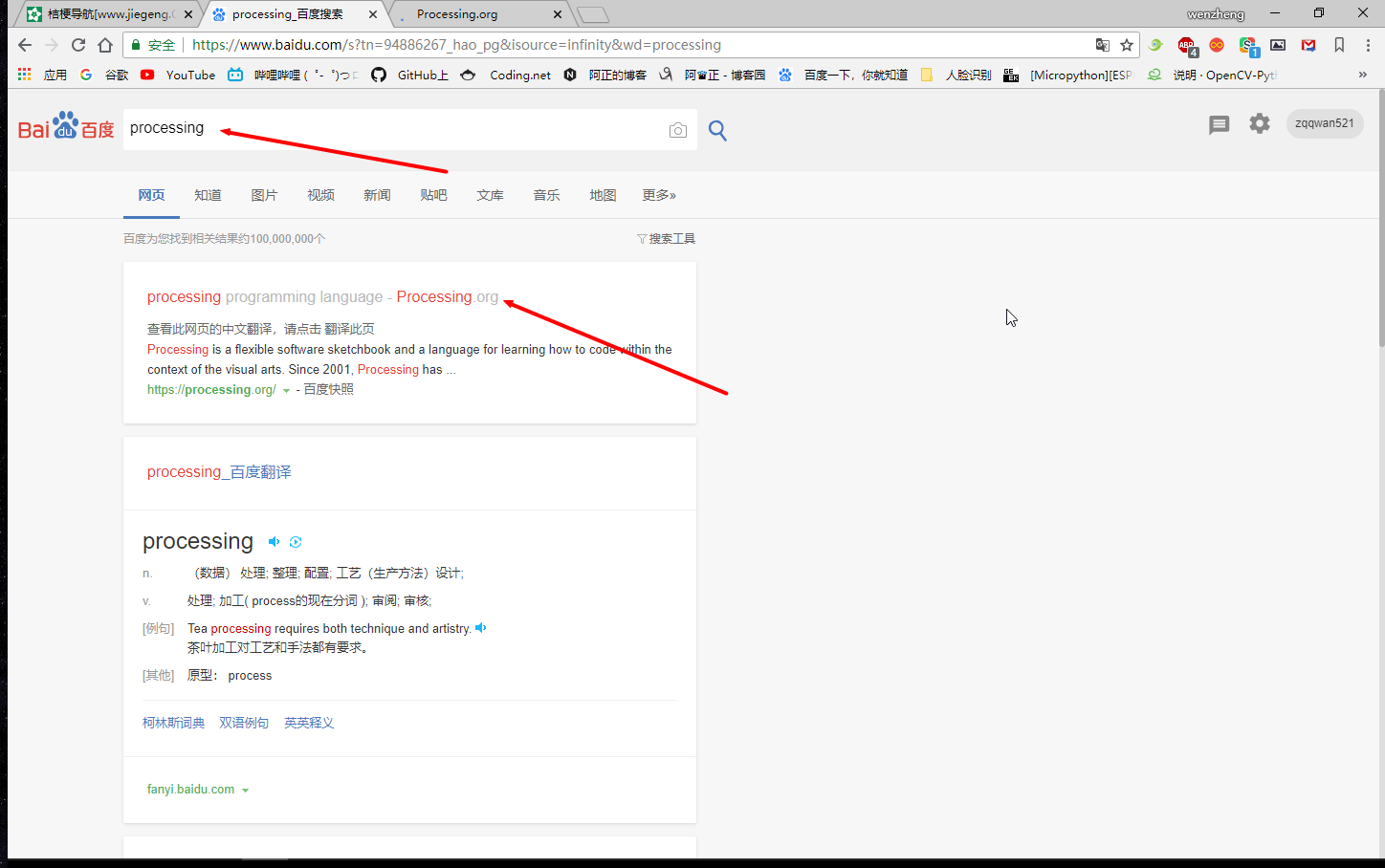Open 双语例句 link
The width and height of the screenshot is (1385, 868).
click(x=244, y=723)
